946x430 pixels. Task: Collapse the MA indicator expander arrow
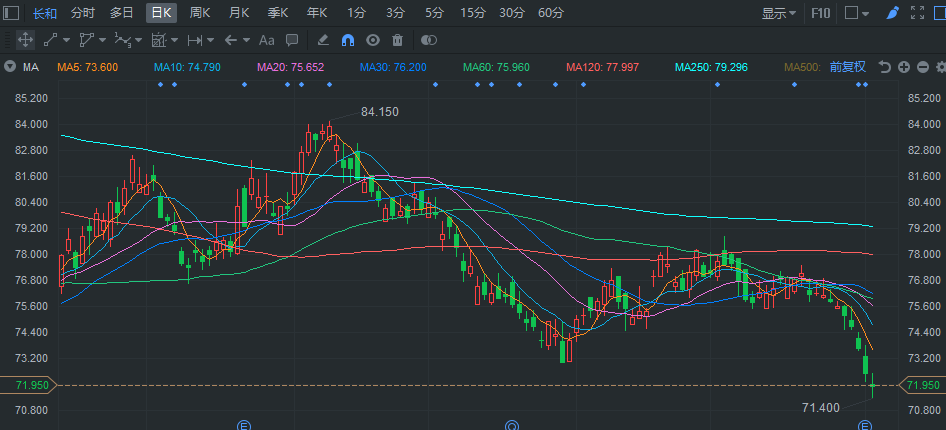(x=10, y=67)
